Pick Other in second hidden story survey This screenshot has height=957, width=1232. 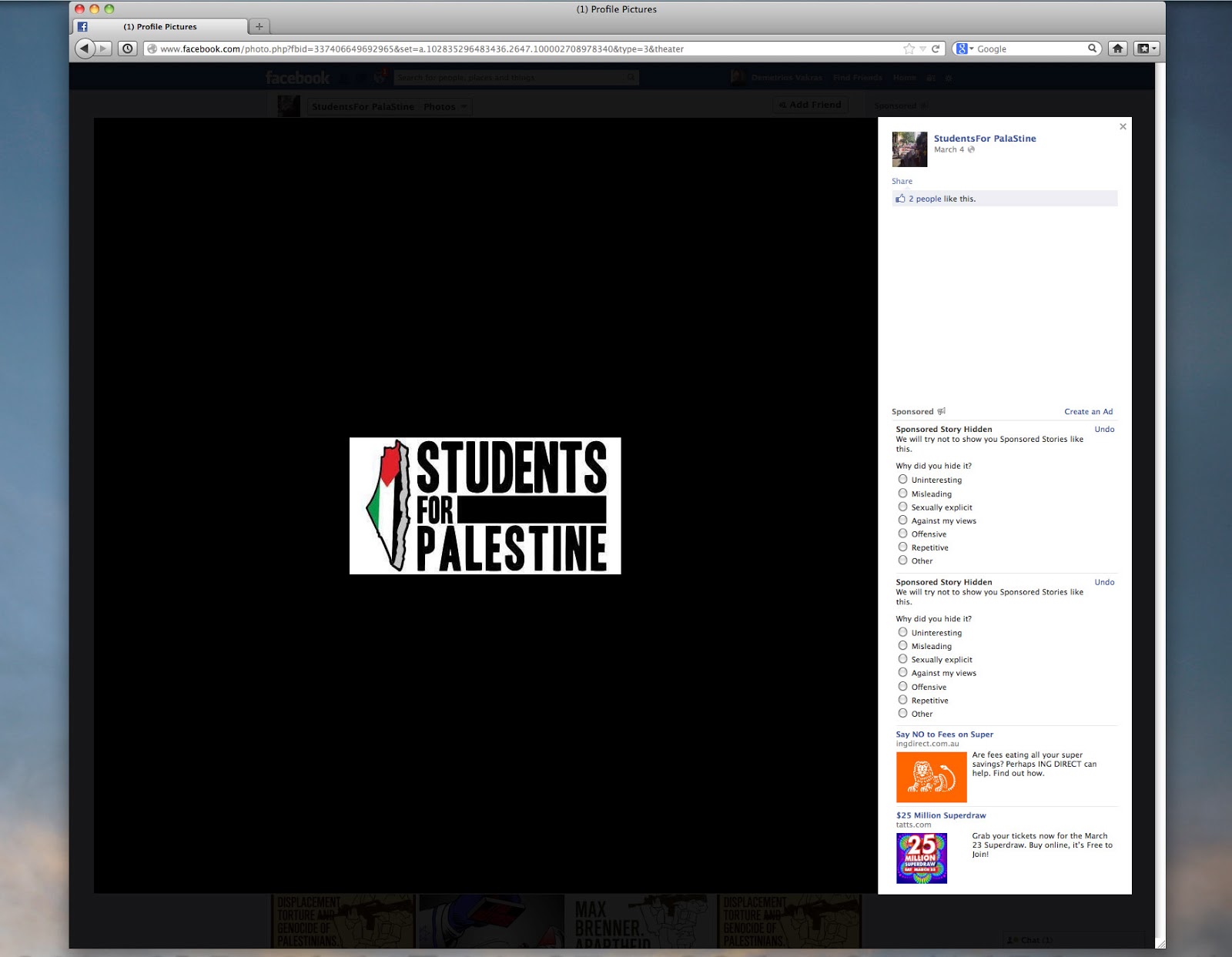[902, 713]
